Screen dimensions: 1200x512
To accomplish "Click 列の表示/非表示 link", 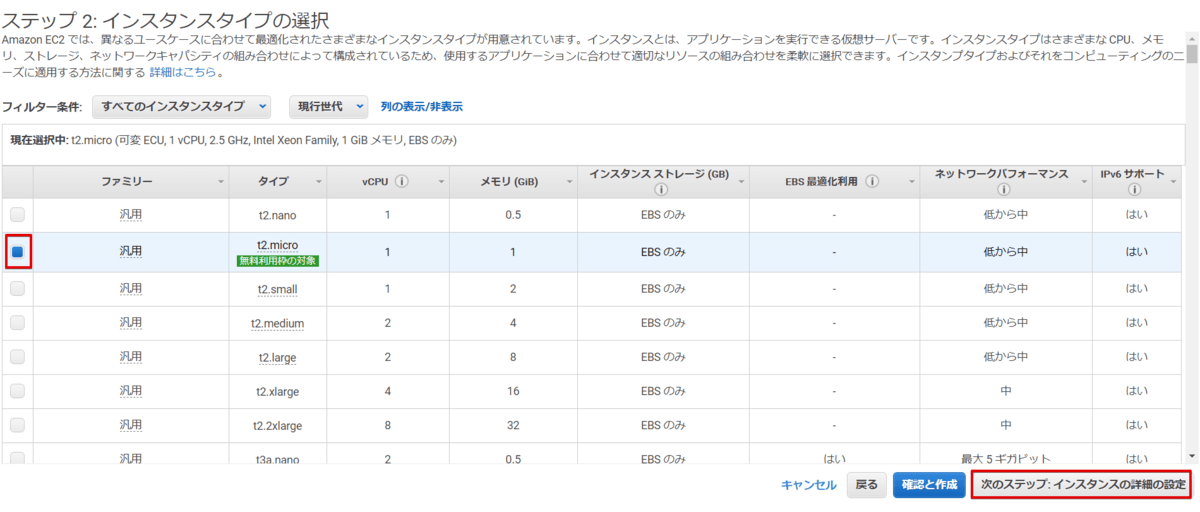I will (x=421, y=106).
